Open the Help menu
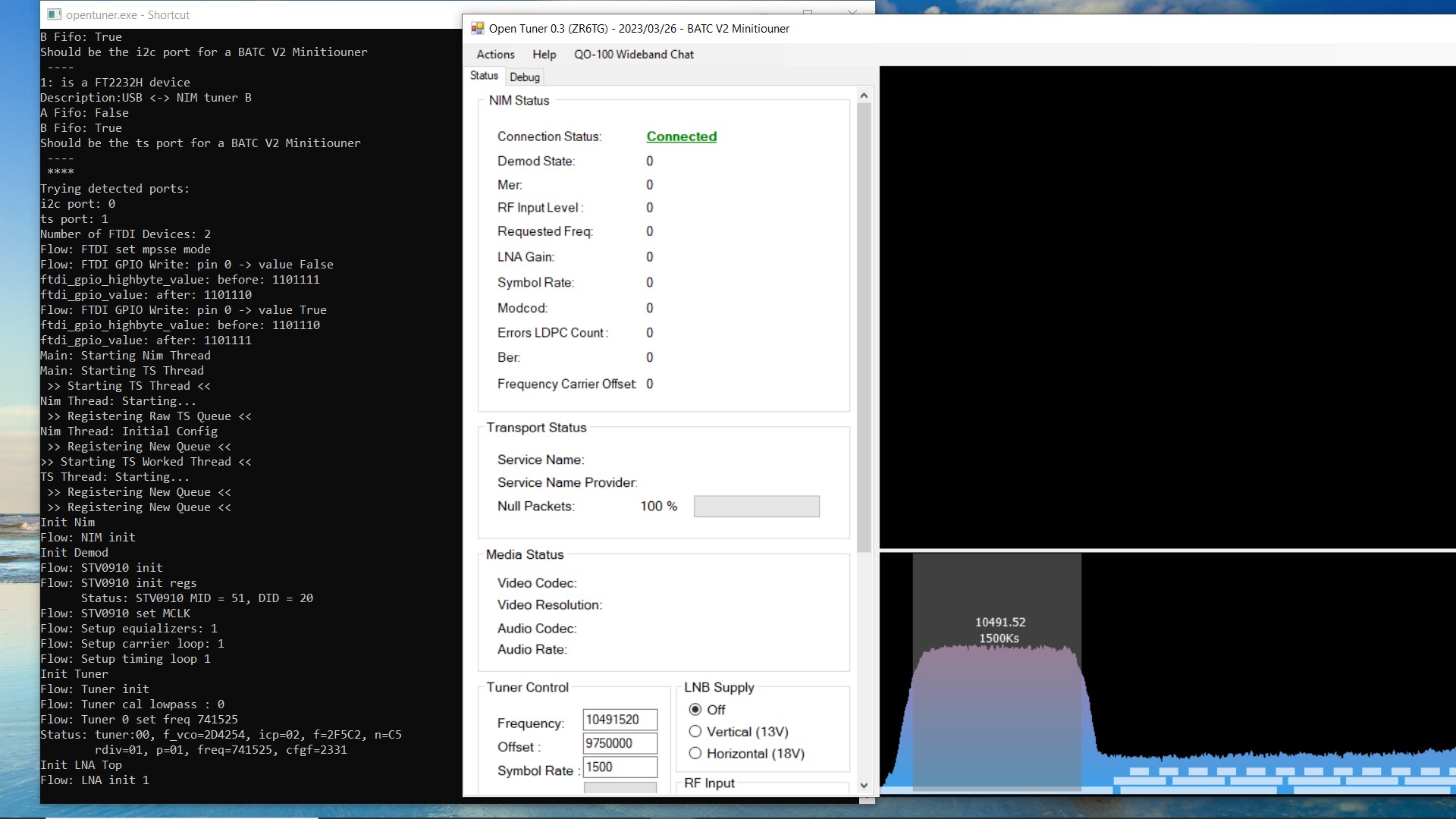The width and height of the screenshot is (1456, 819). pyautogui.click(x=544, y=55)
